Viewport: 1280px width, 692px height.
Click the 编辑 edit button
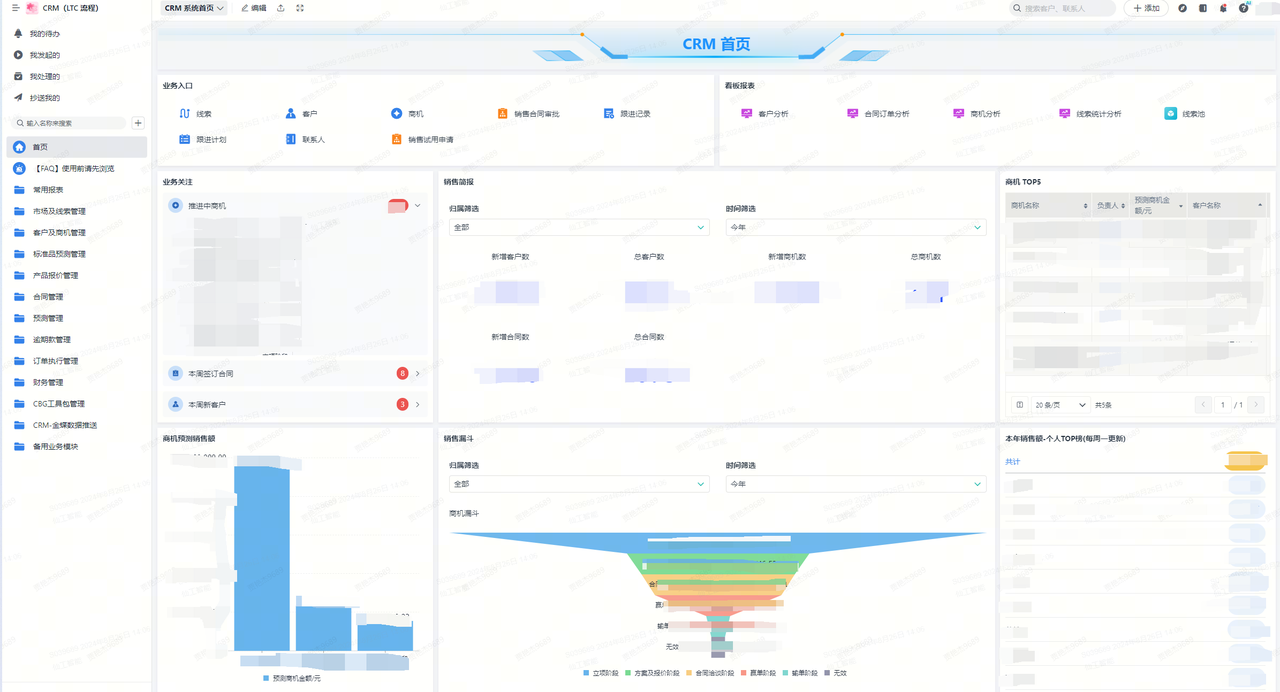click(253, 8)
